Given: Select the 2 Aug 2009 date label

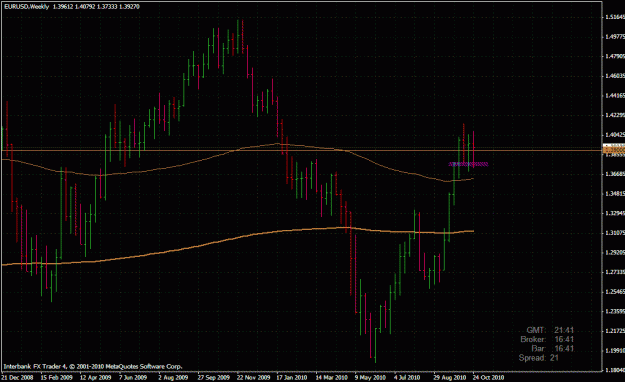Looking at the screenshot, I should (x=173, y=377).
